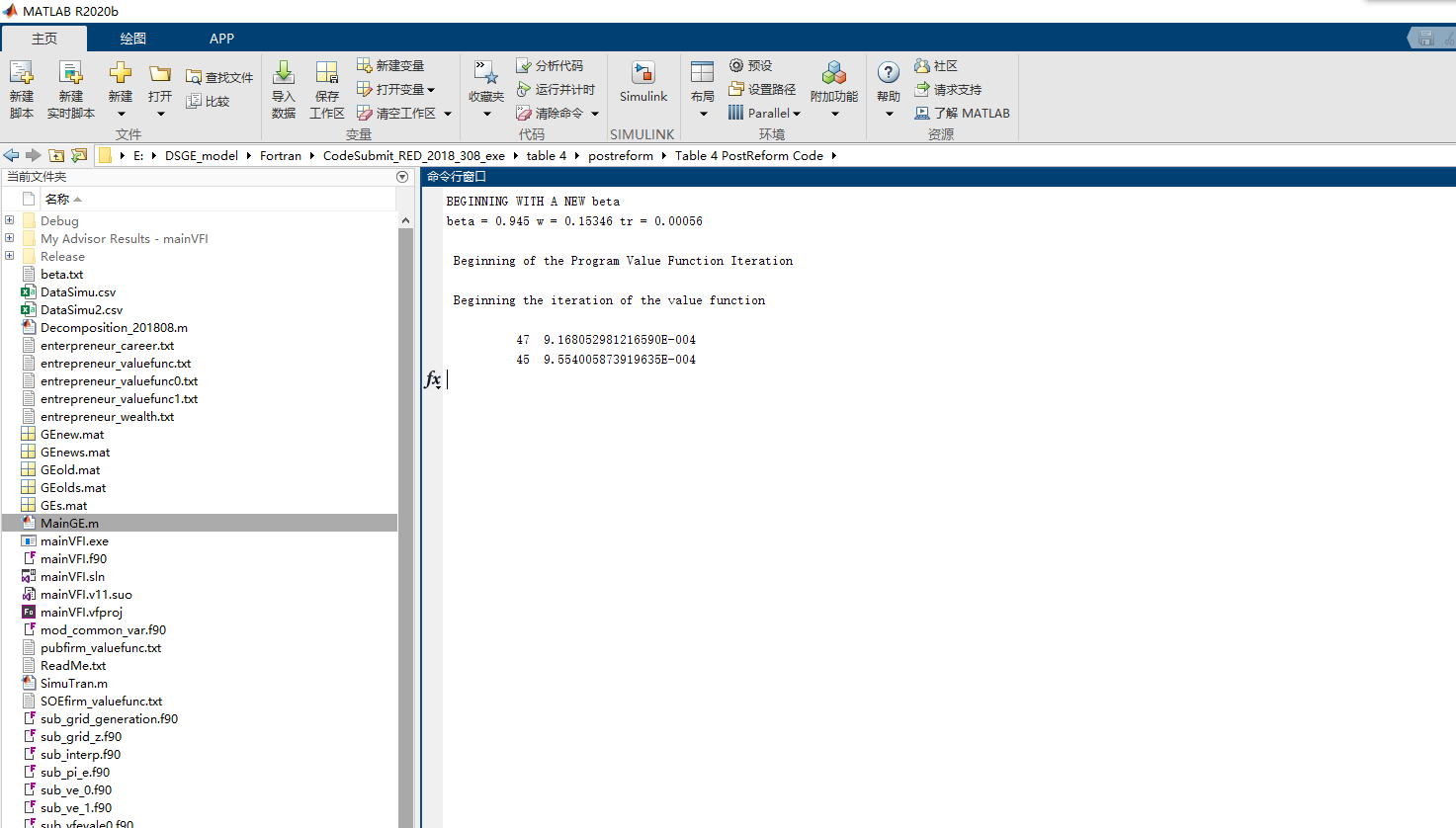Open the Clear Workspace (清空工作区) dropdown arrow
The image size is (1456, 828).
448,114
